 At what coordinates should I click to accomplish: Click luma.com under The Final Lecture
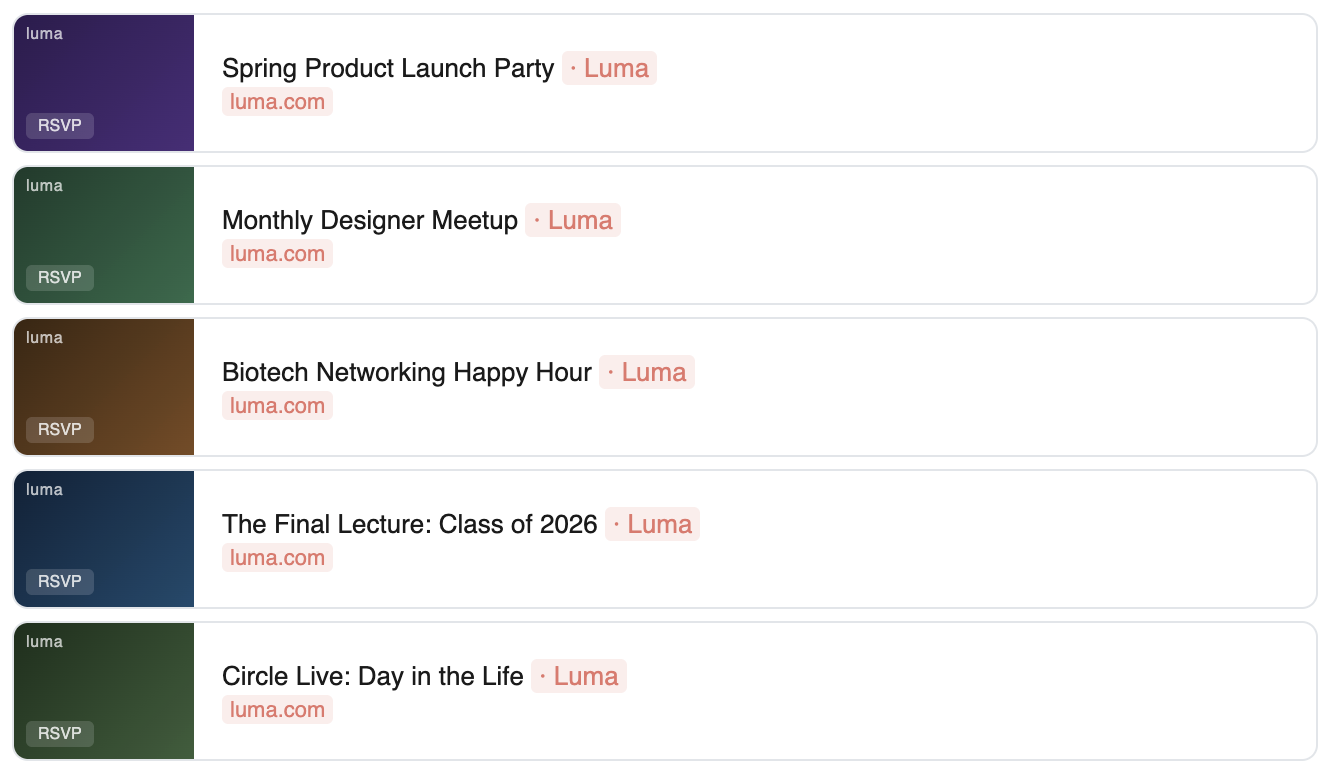click(277, 558)
